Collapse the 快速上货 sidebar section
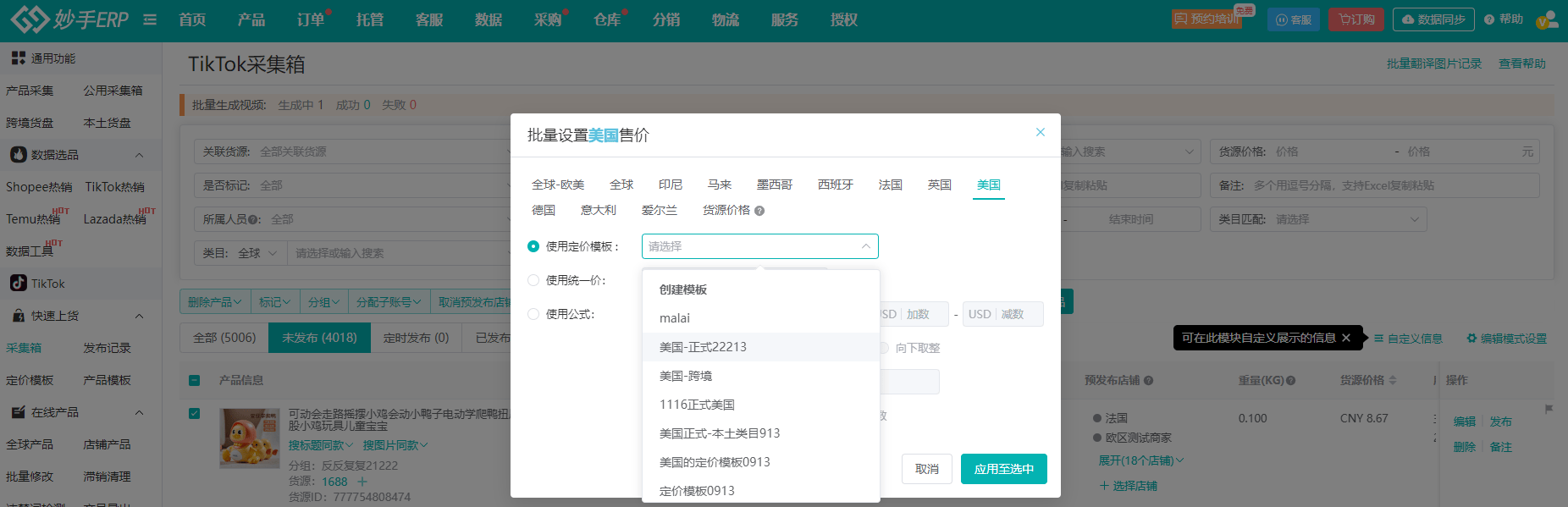 pyautogui.click(x=140, y=316)
